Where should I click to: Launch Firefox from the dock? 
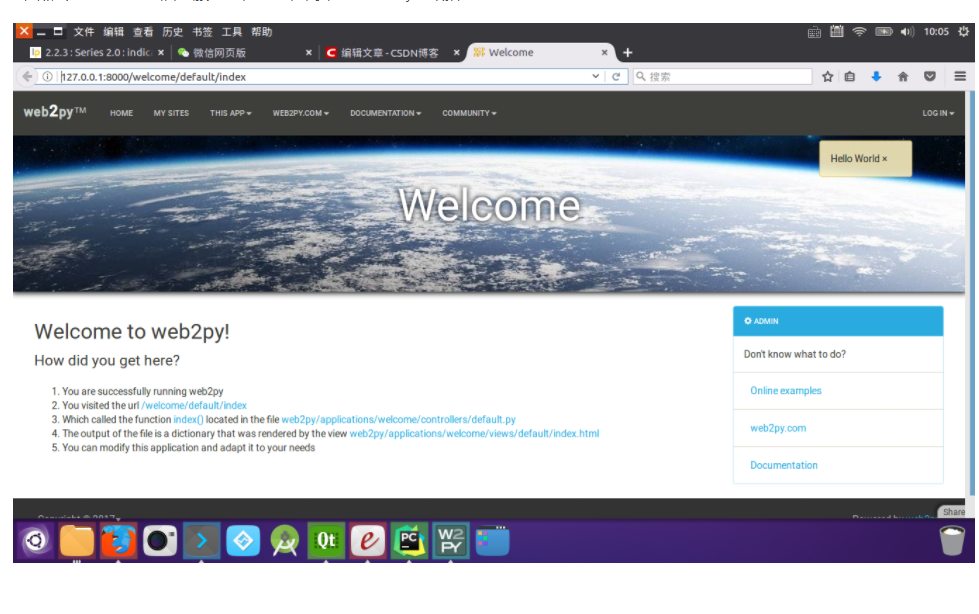[x=118, y=540]
